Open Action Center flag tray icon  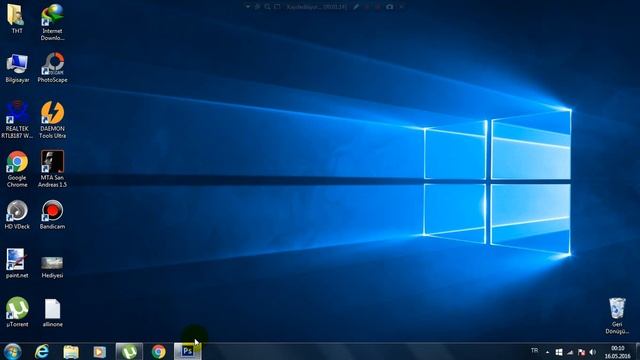582,352
